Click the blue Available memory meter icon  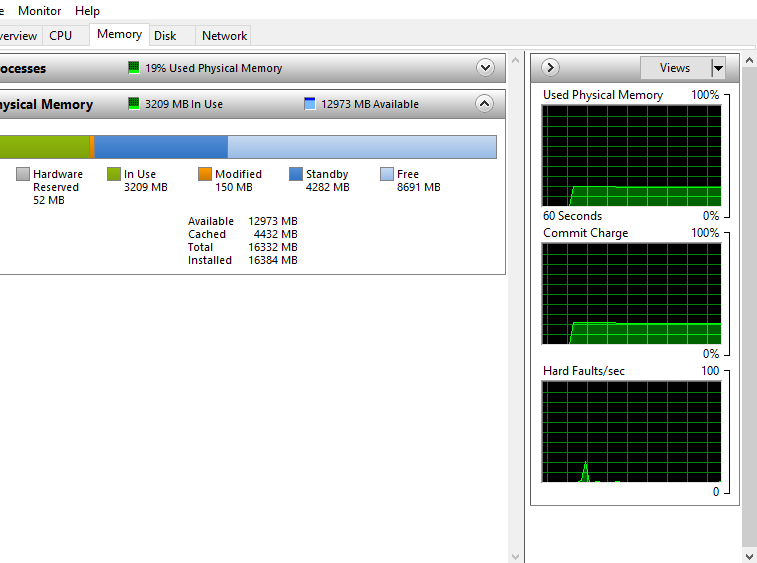tap(310, 104)
